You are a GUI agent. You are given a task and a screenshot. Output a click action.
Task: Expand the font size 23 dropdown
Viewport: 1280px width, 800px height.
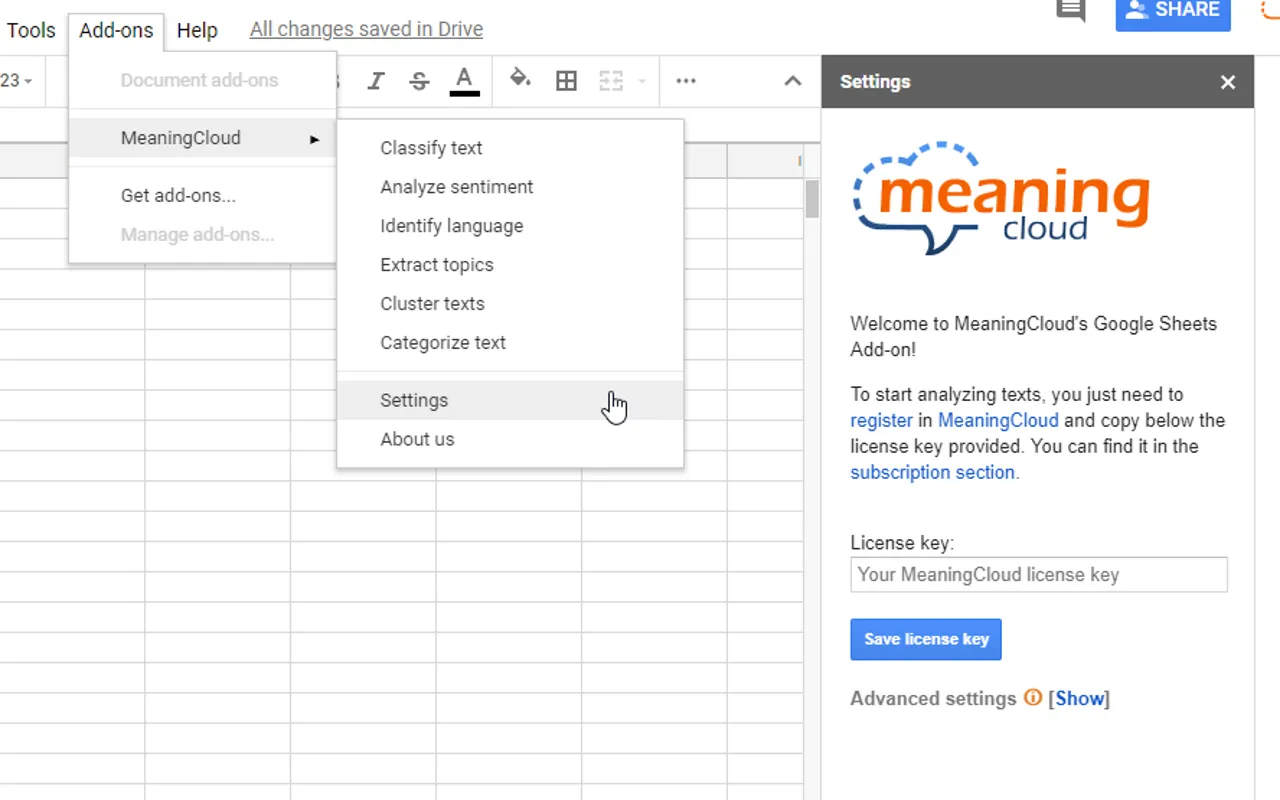17,81
